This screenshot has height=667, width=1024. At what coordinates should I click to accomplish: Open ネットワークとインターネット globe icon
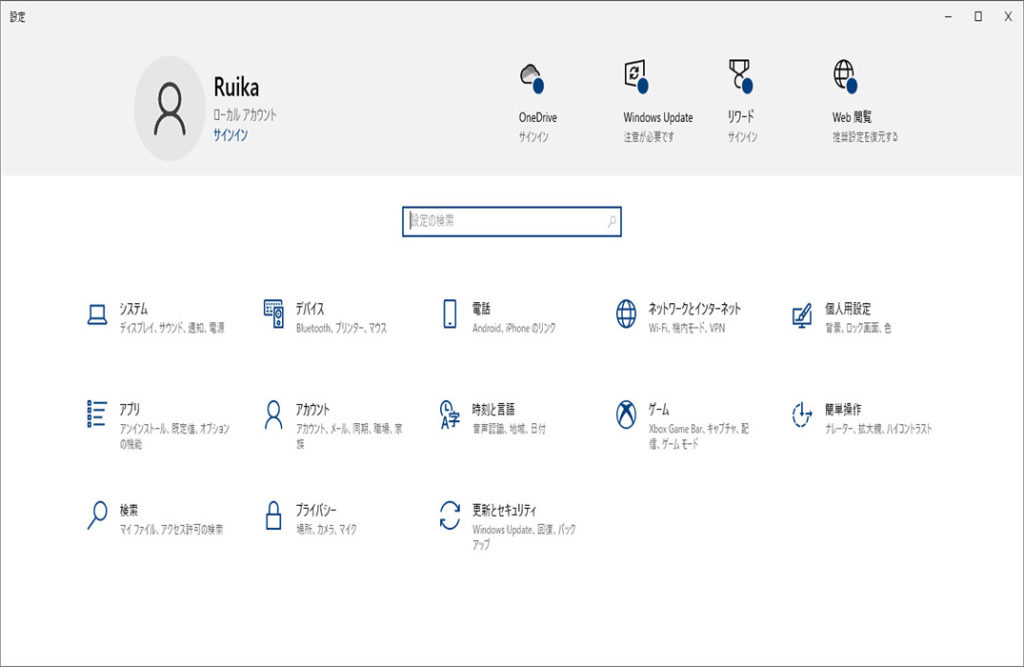[626, 315]
